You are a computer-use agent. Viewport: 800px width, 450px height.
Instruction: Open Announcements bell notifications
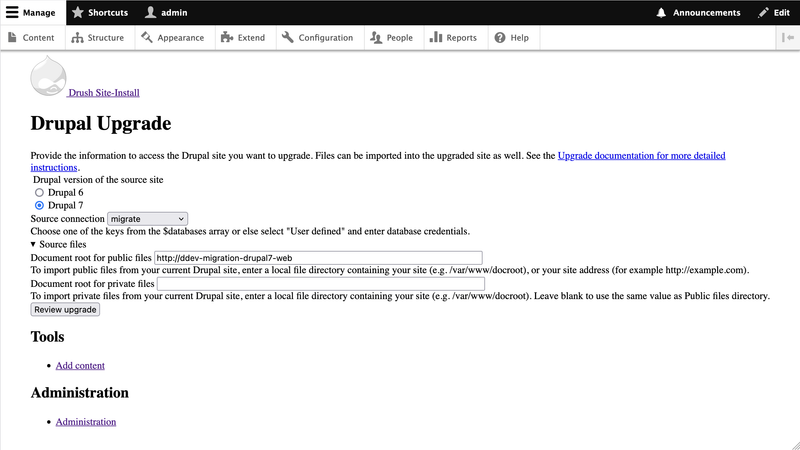698,13
